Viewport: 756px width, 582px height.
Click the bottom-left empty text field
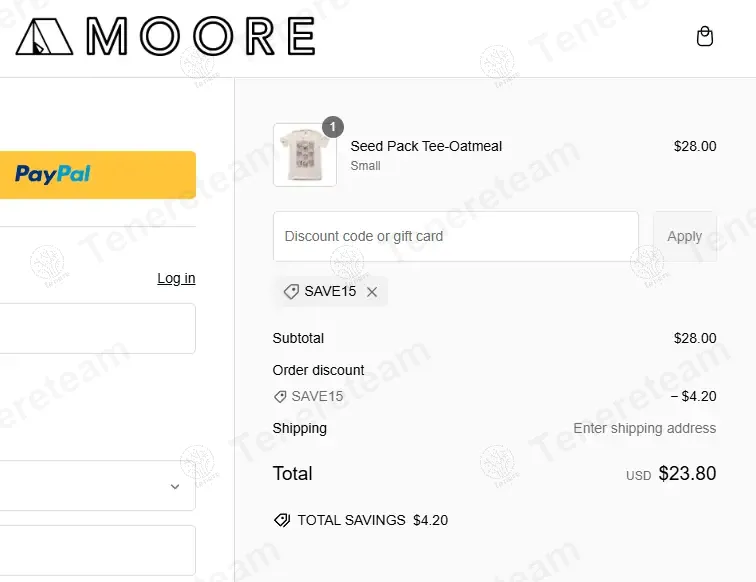click(x=97, y=549)
